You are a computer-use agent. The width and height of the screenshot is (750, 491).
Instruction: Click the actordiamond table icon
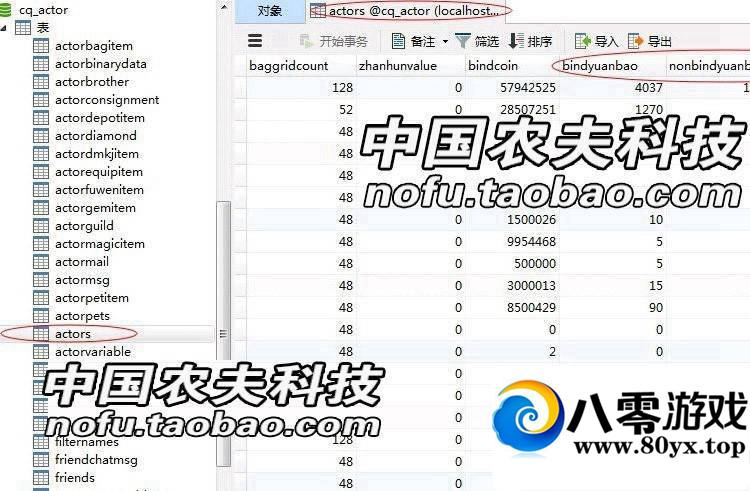pyautogui.click(x=41, y=136)
